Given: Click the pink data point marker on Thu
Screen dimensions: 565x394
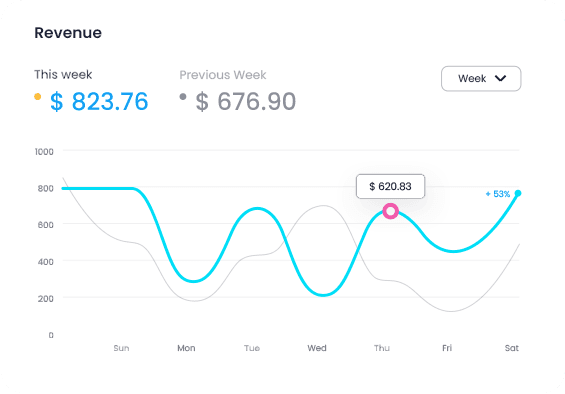Looking at the screenshot, I should coord(390,211).
